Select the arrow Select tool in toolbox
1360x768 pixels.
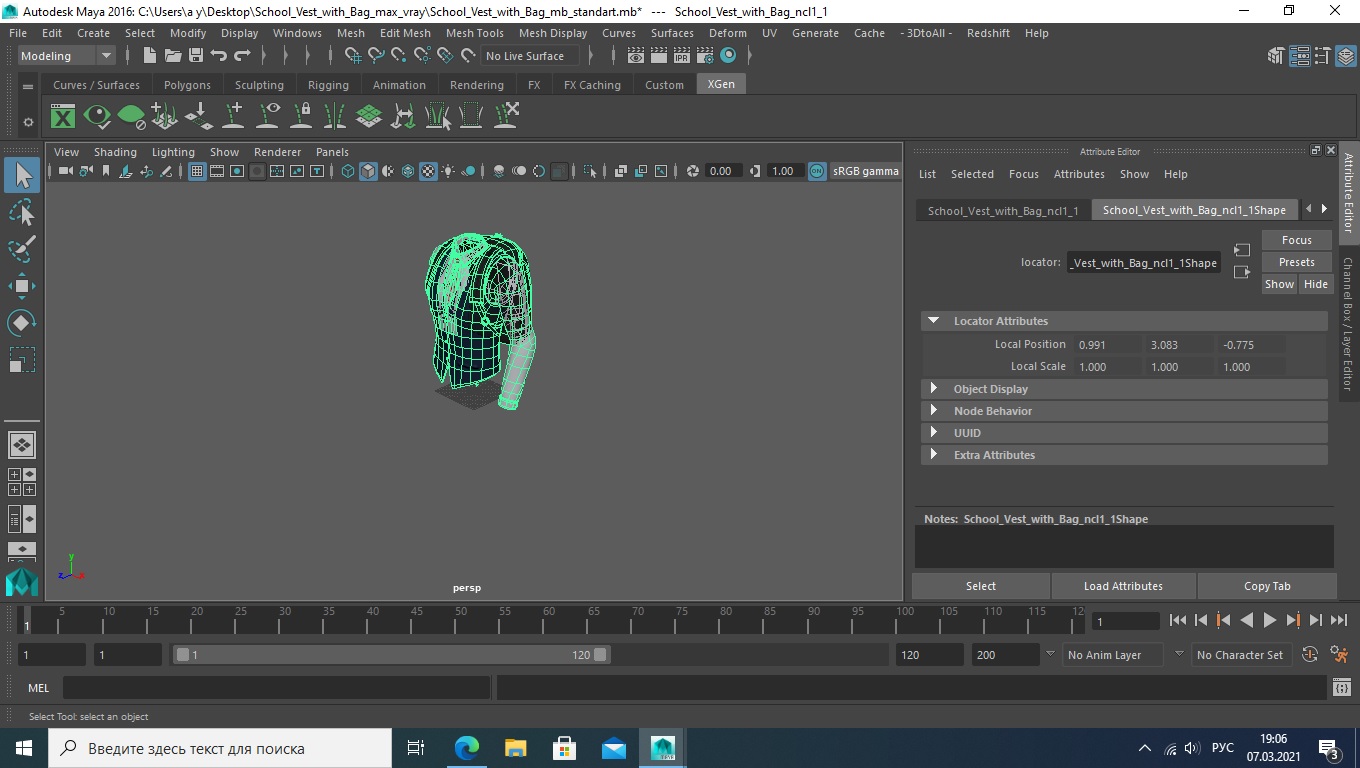(x=22, y=175)
